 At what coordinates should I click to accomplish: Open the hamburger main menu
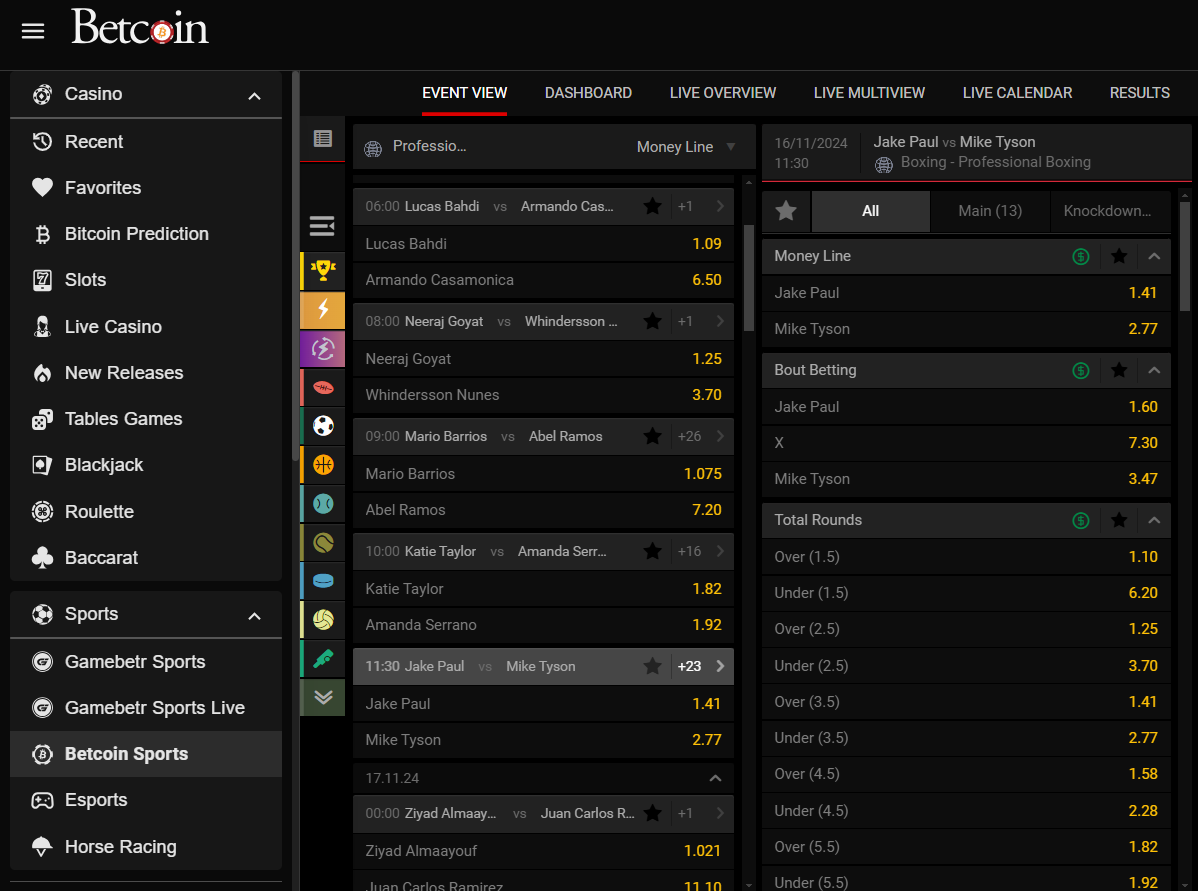pos(33,31)
